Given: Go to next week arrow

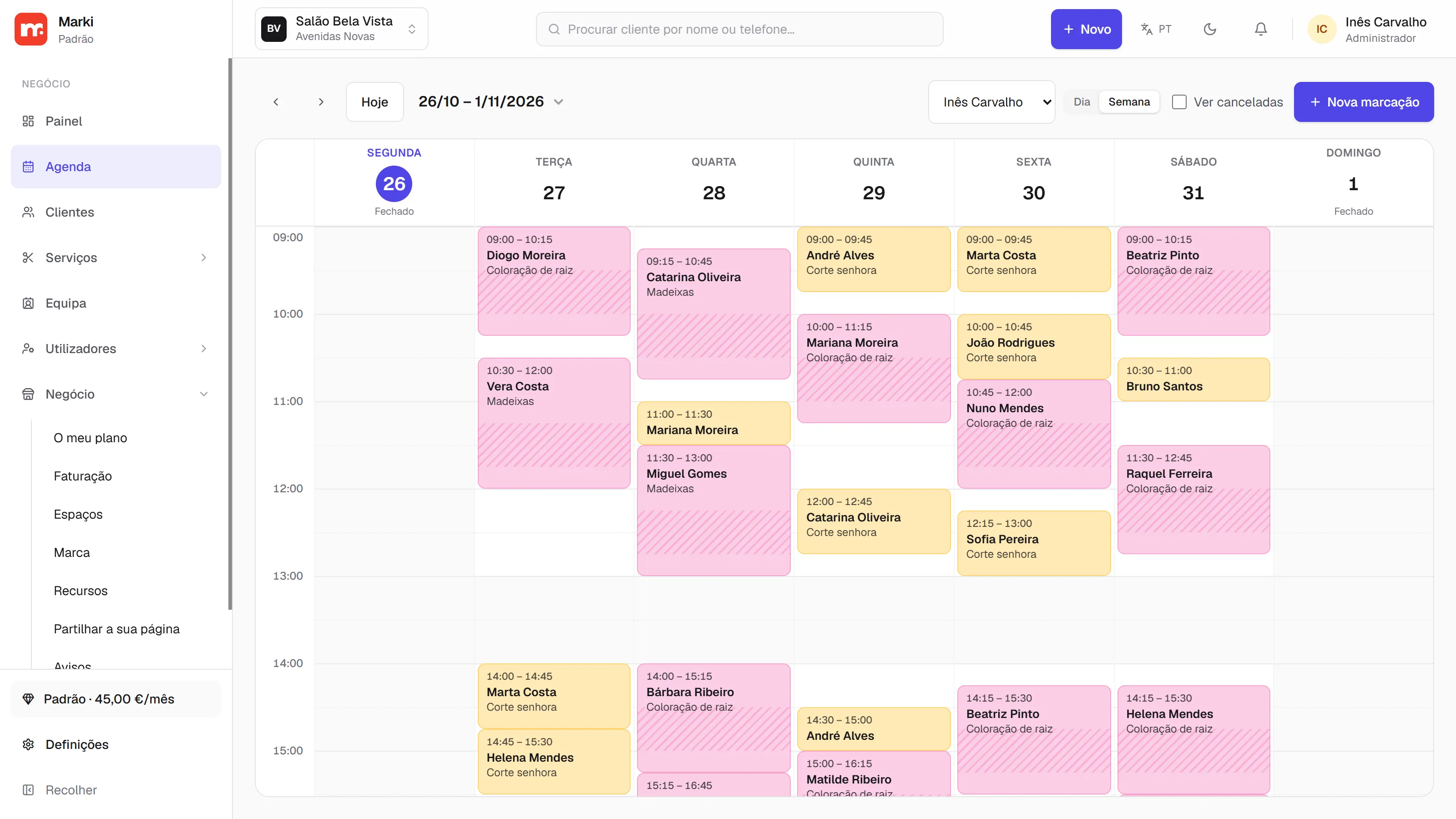Looking at the screenshot, I should pos(321,102).
